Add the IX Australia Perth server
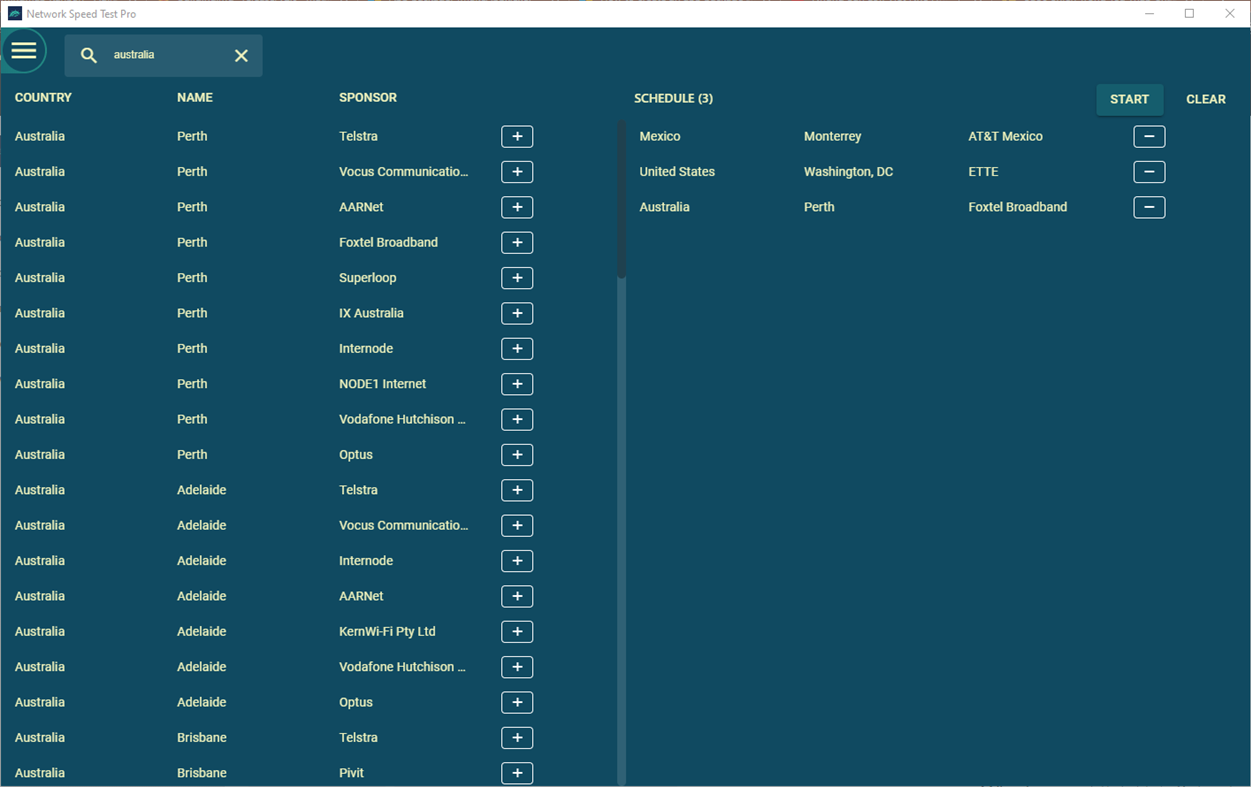Screen dimensions: 1251x787 point(517,313)
